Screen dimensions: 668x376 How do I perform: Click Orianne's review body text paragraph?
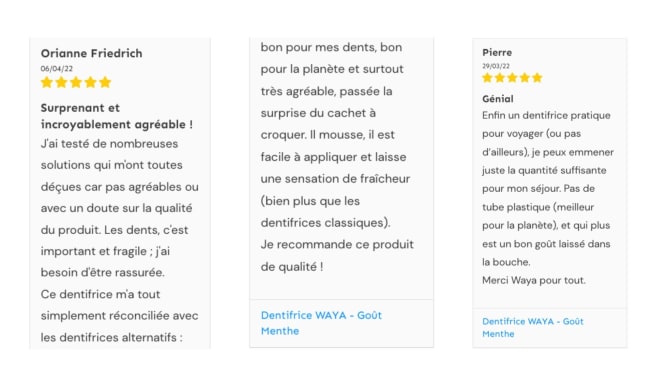coord(120,240)
